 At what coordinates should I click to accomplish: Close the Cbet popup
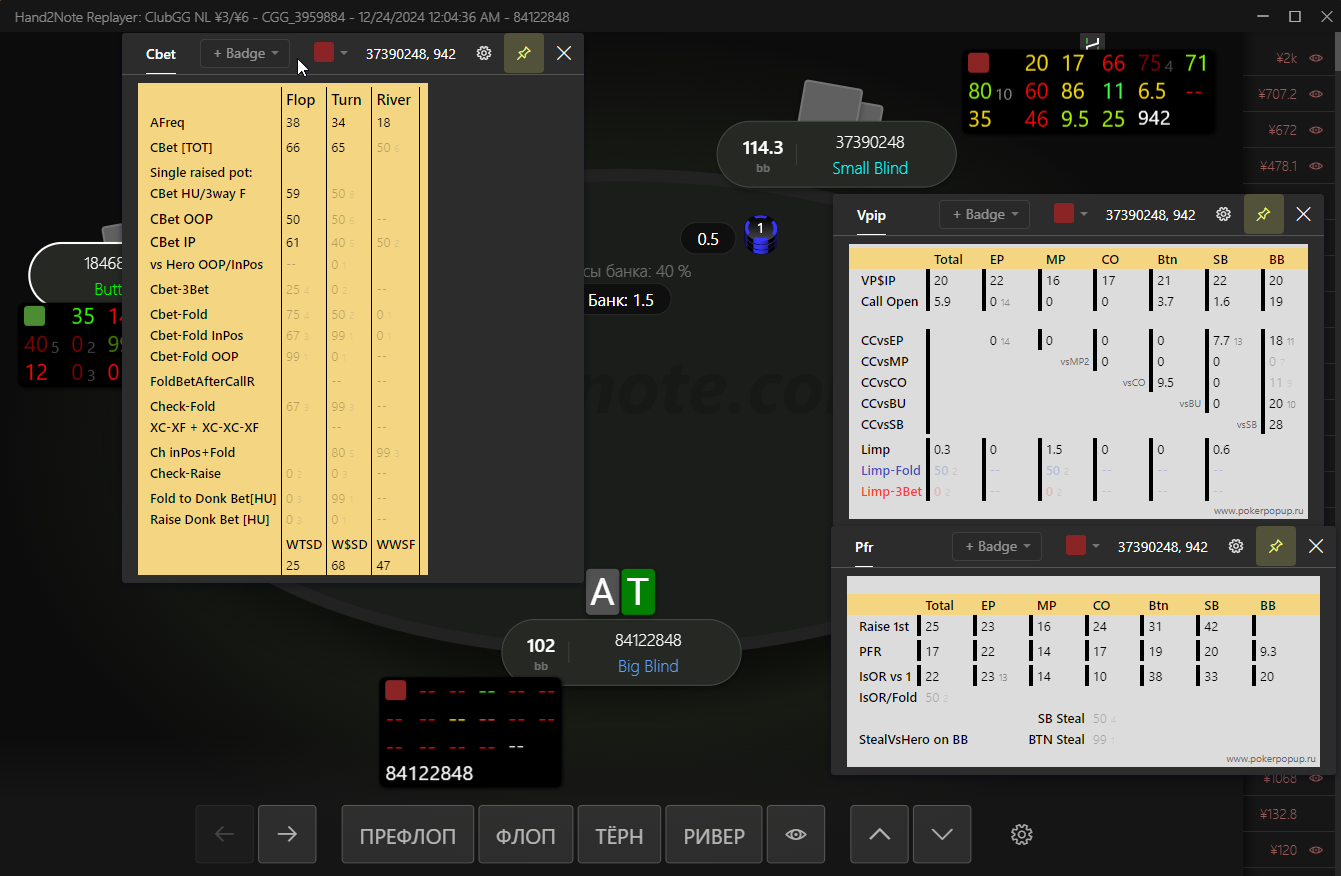pyautogui.click(x=564, y=53)
